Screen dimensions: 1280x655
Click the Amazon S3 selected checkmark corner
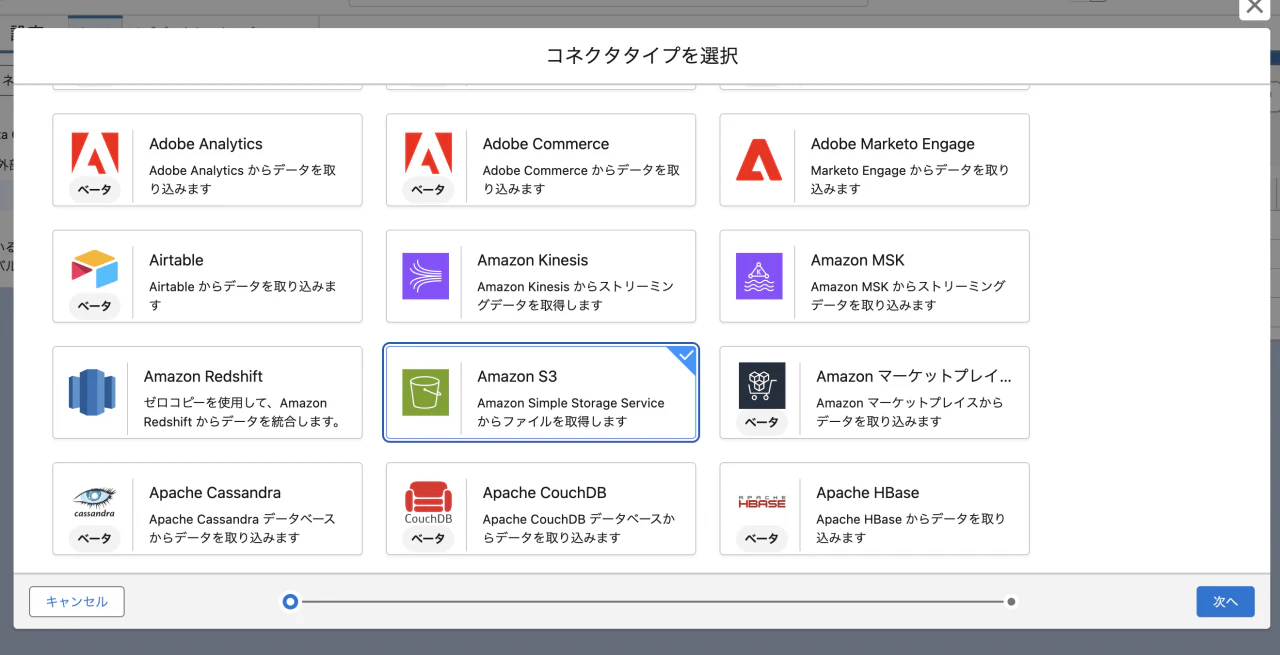(x=685, y=357)
